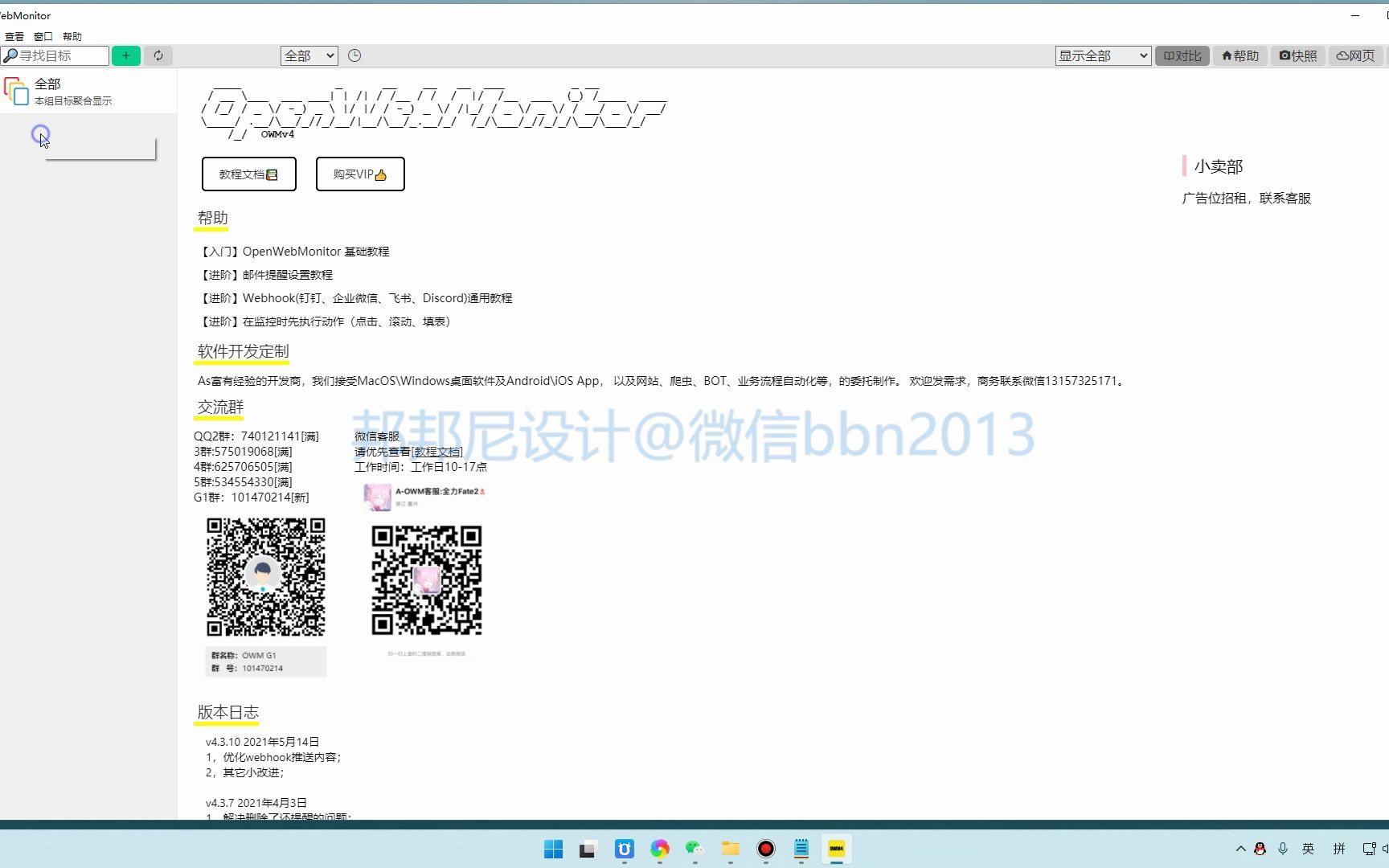Open the blue U app in taskbar

pyautogui.click(x=625, y=849)
